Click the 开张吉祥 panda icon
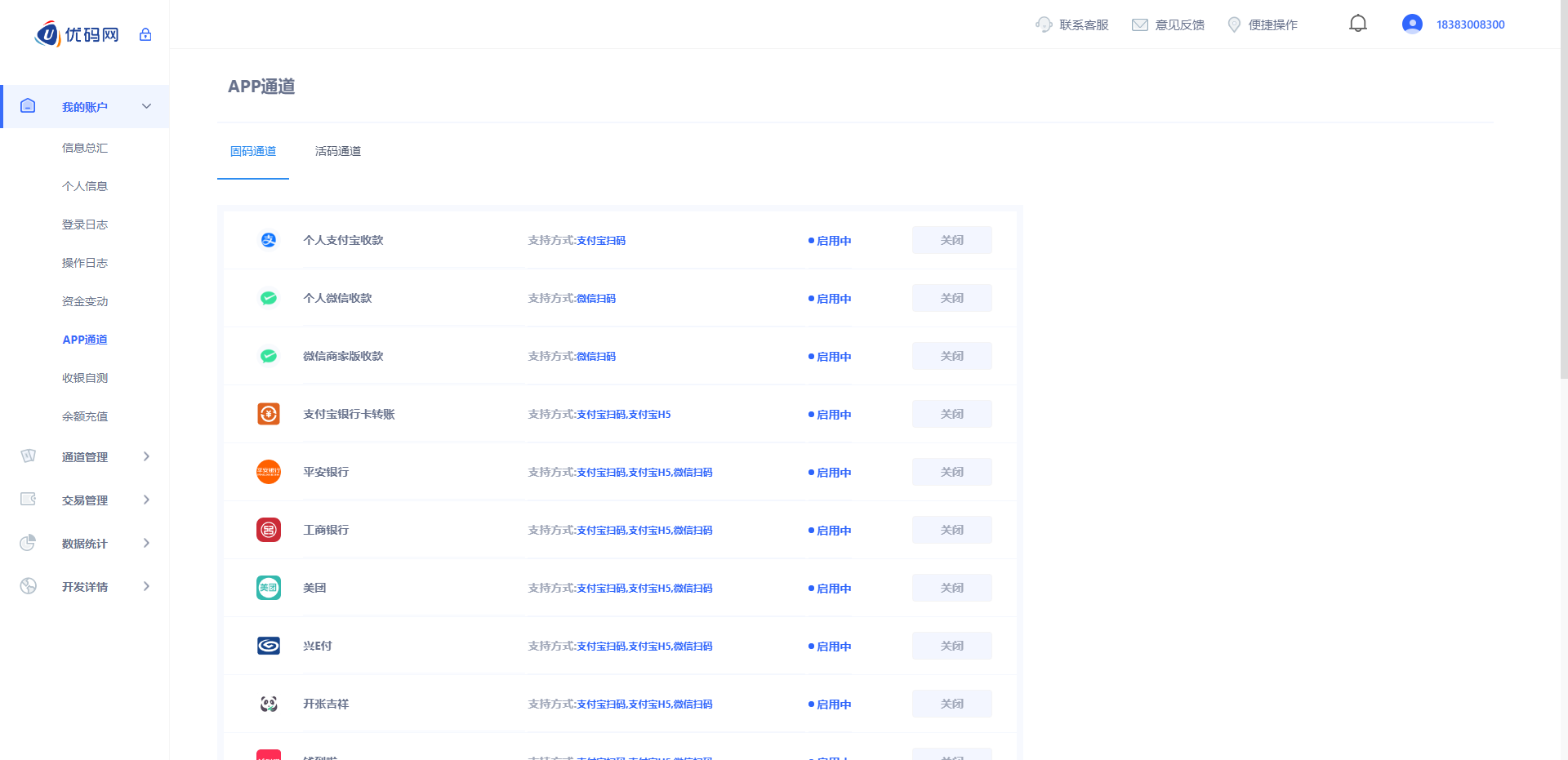 (269, 704)
